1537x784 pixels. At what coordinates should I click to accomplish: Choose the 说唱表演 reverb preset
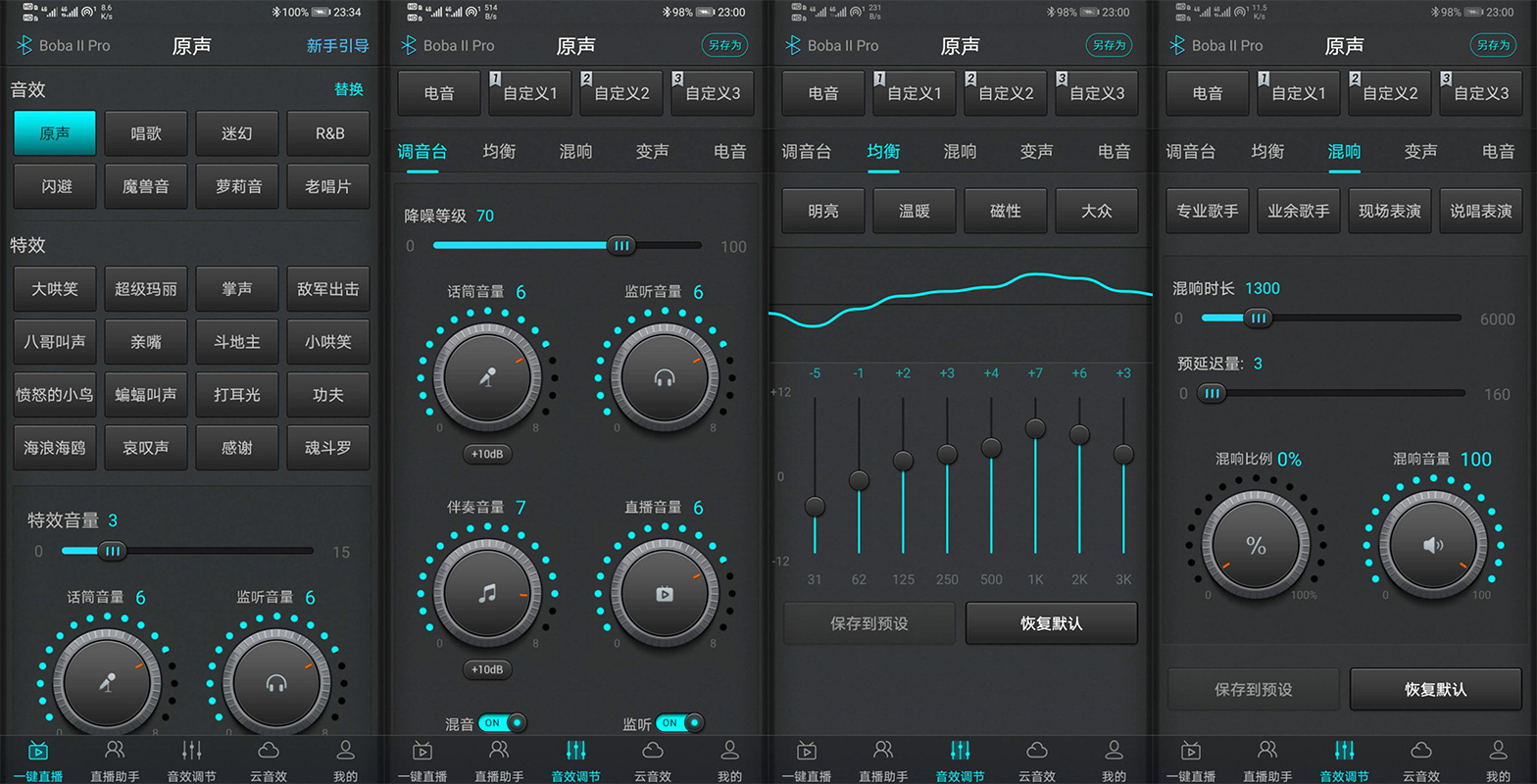click(x=1481, y=211)
